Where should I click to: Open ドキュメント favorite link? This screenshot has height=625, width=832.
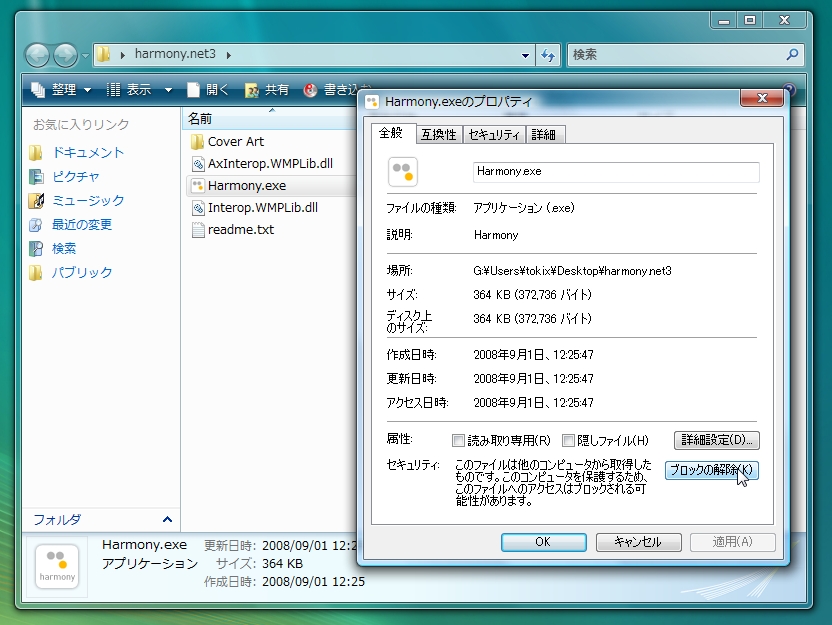[x=88, y=153]
